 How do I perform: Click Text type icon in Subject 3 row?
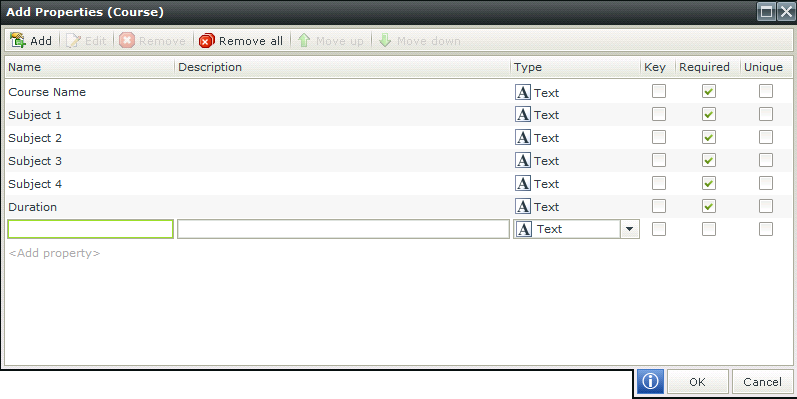[523, 161]
